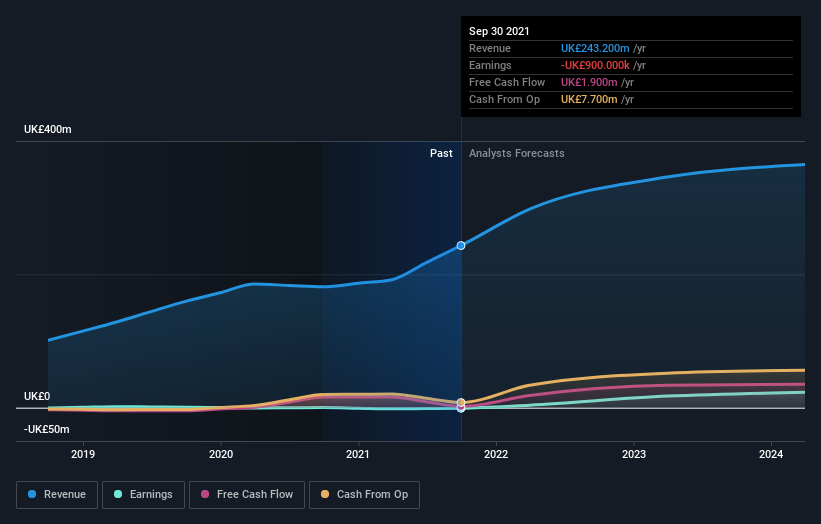Click the 2019 x-axis label

(x=83, y=454)
